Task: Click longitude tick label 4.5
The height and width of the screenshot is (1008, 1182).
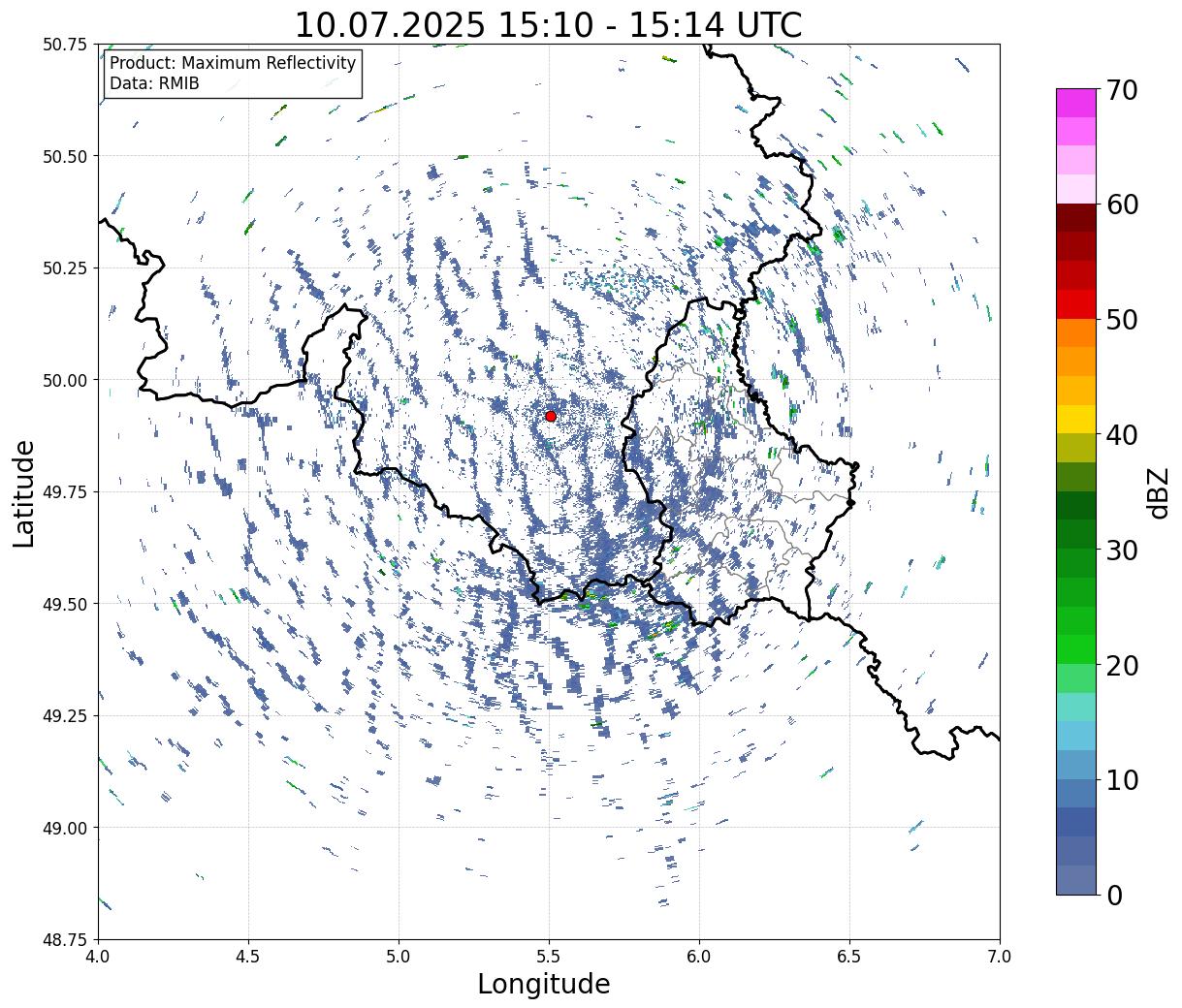Action: pos(248,957)
